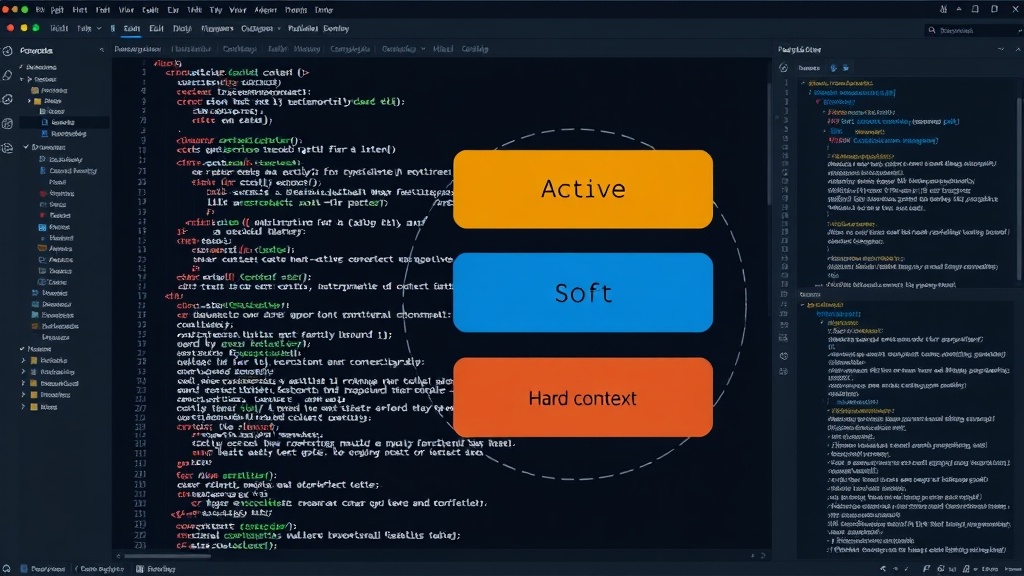1024x576 pixels.
Task: Click the search field in top toolbar
Action: click(973, 30)
